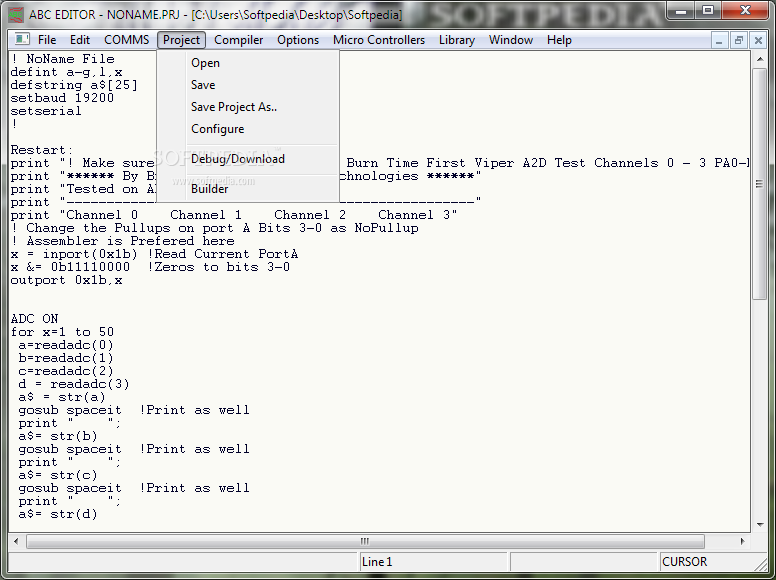Click the "Restart:" label line

(x=42, y=150)
